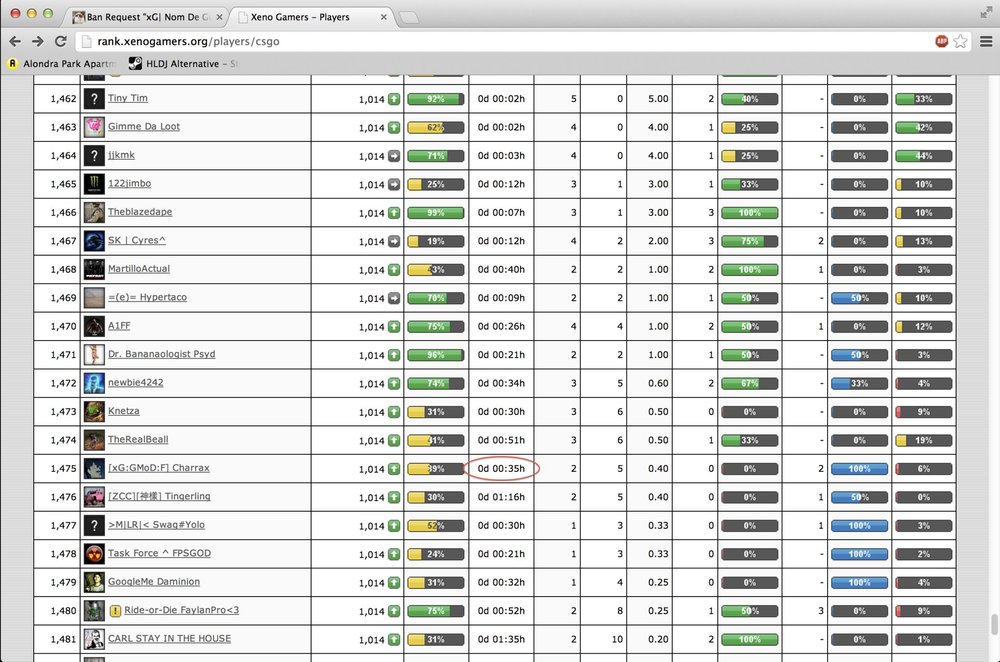Viewport: 1000px width, 662px height.
Task: Click the Alondra Park bookmark icon
Action: [12, 63]
